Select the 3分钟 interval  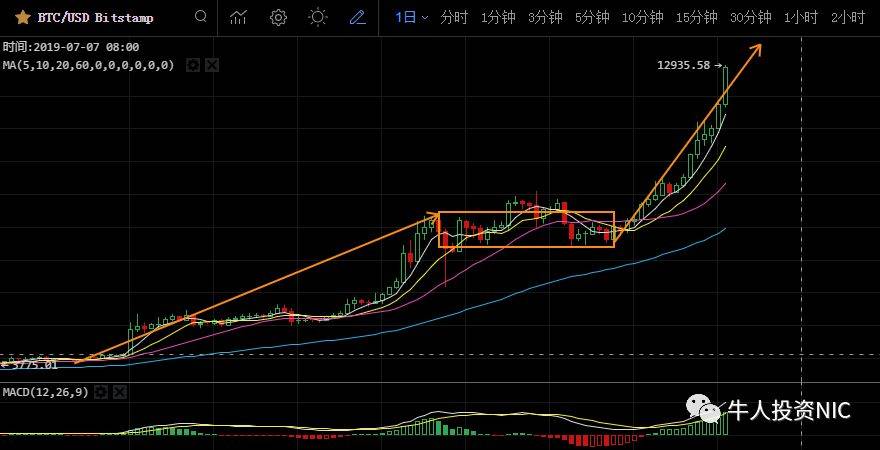pos(545,17)
